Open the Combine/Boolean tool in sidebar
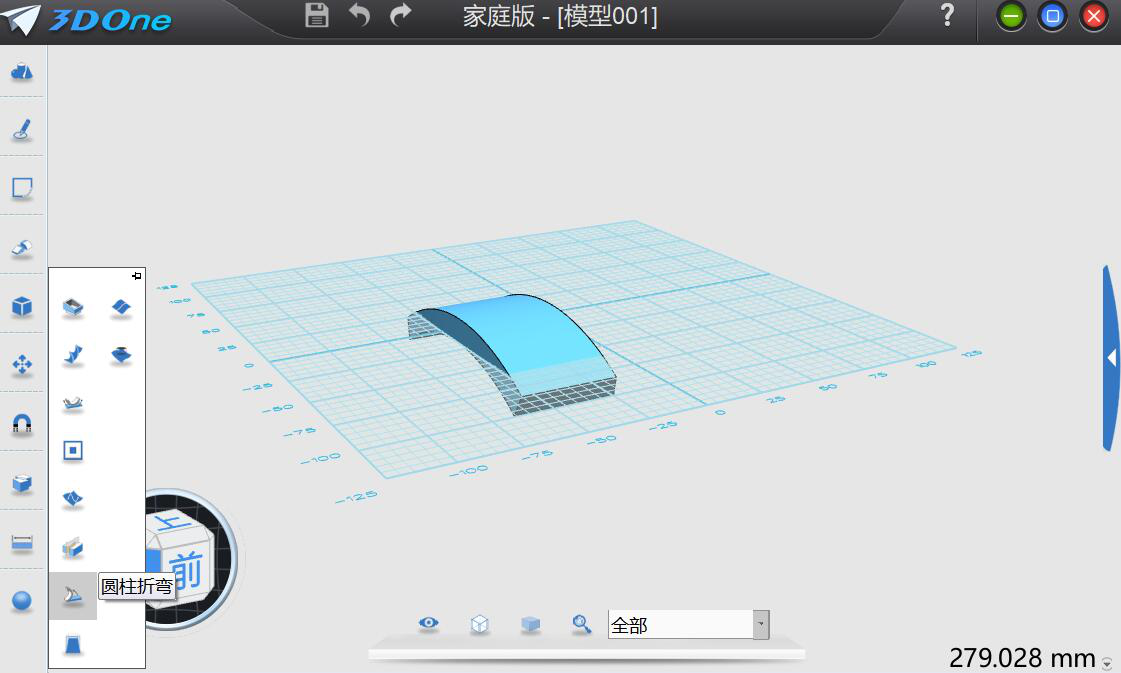Screen dimensions: 1121x673 [22, 483]
